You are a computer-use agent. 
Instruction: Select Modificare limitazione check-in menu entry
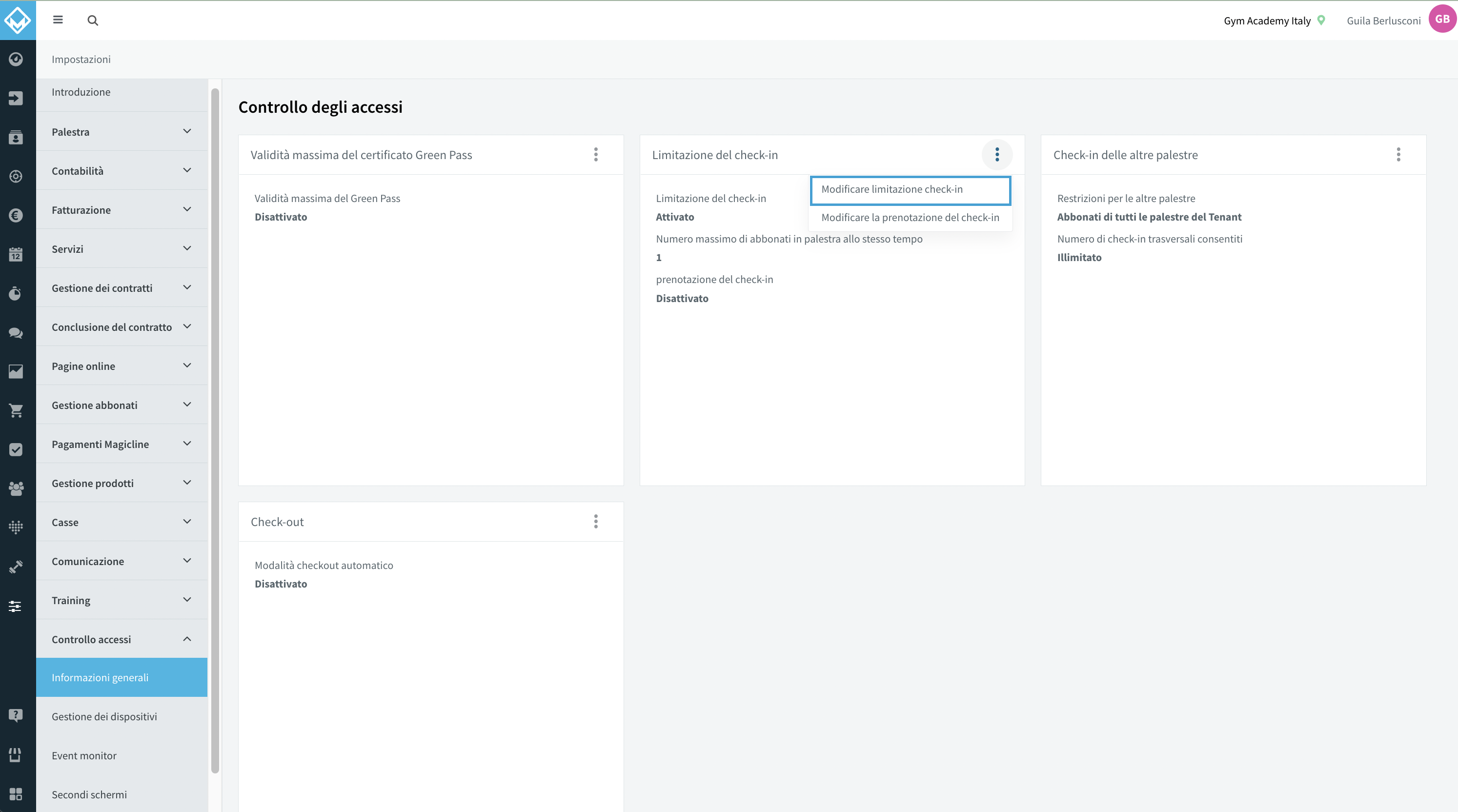pyautogui.click(x=910, y=189)
